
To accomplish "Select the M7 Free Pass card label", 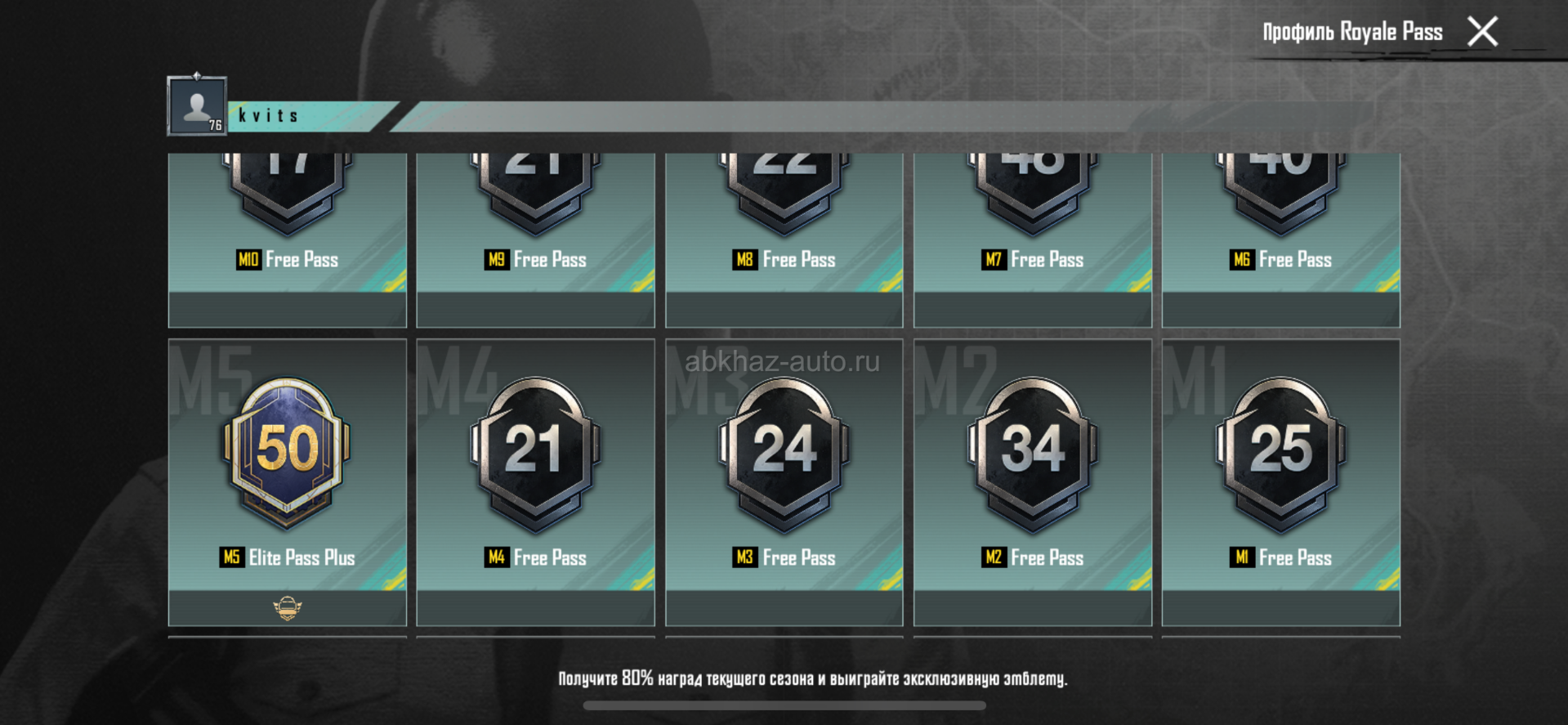I will coord(1033,260).
